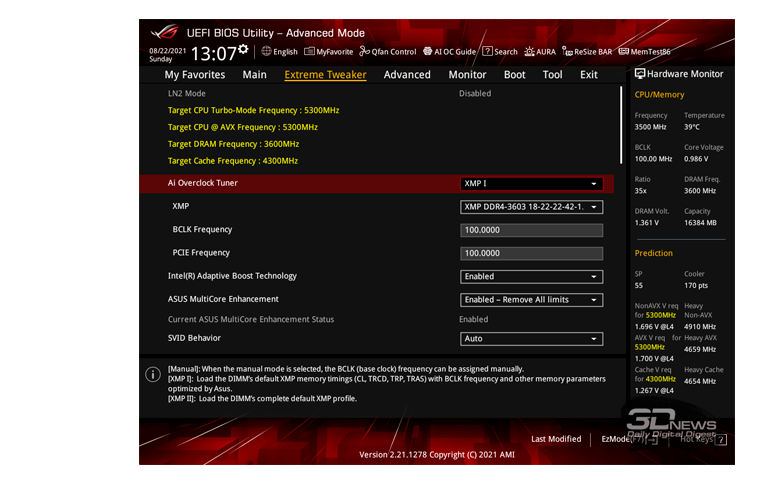This screenshot has width=782, height=494.
Task: Click Target DRAM Frequency : 3600MHz text
Action: [233, 144]
